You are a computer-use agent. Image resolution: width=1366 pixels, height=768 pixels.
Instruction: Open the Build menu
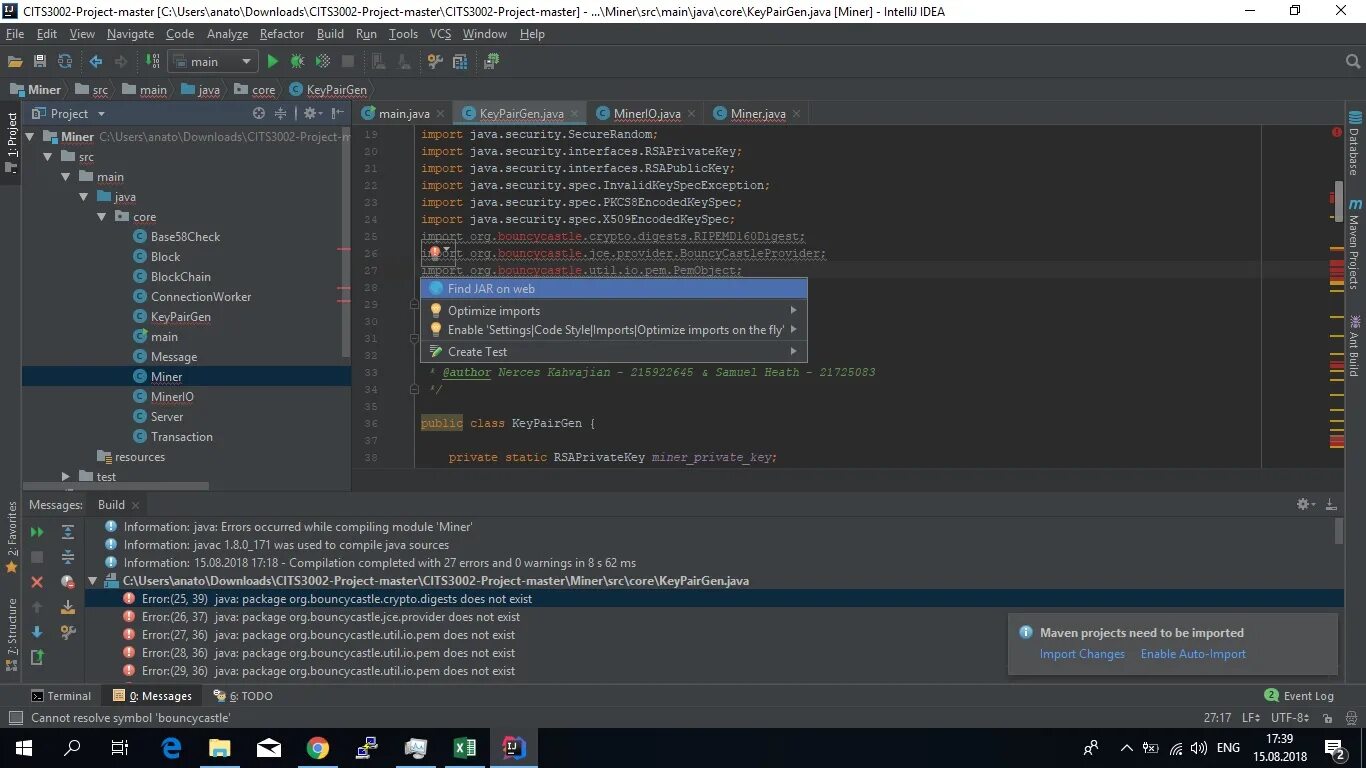click(330, 34)
